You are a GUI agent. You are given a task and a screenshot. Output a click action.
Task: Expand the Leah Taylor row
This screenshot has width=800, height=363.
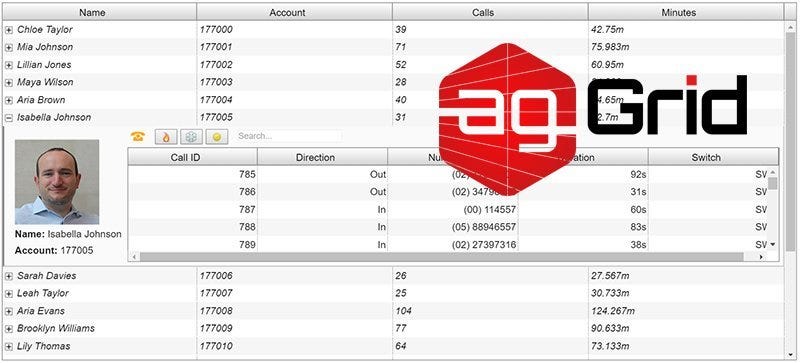[9, 294]
